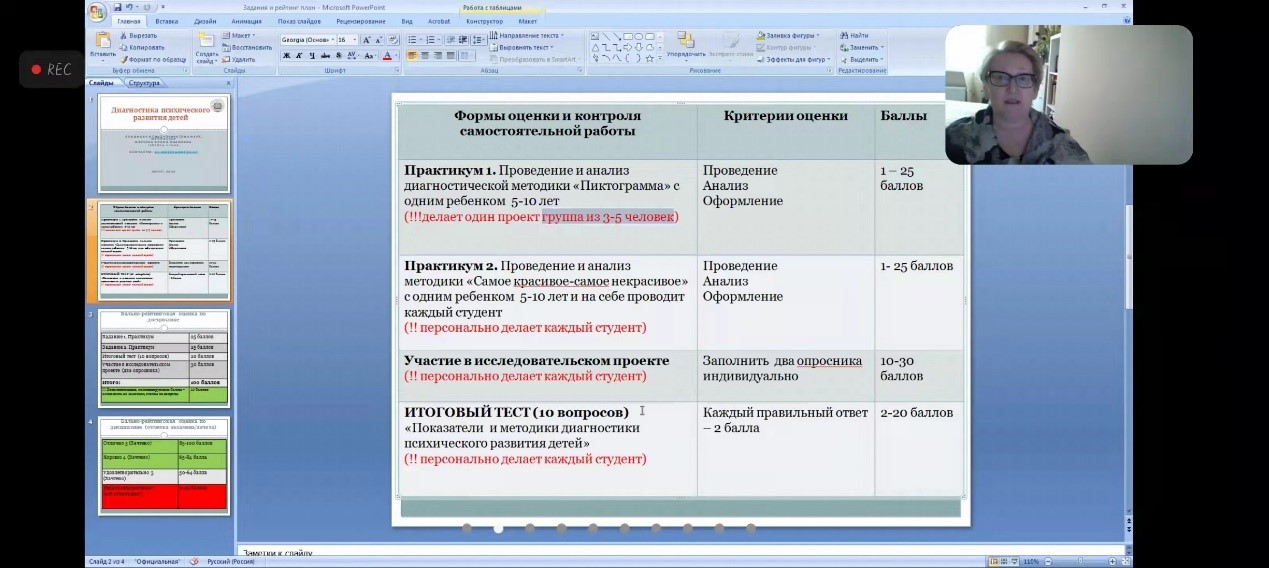This screenshot has width=1269, height=568.
Task: Toggle italic К formatting
Action: (x=299, y=56)
